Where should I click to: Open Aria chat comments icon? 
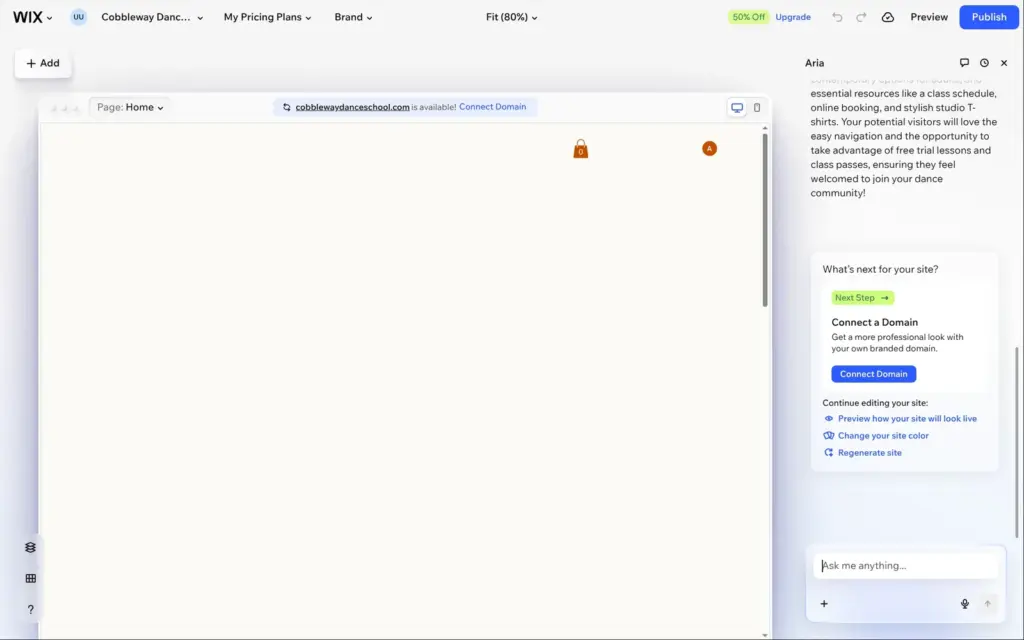pos(964,63)
